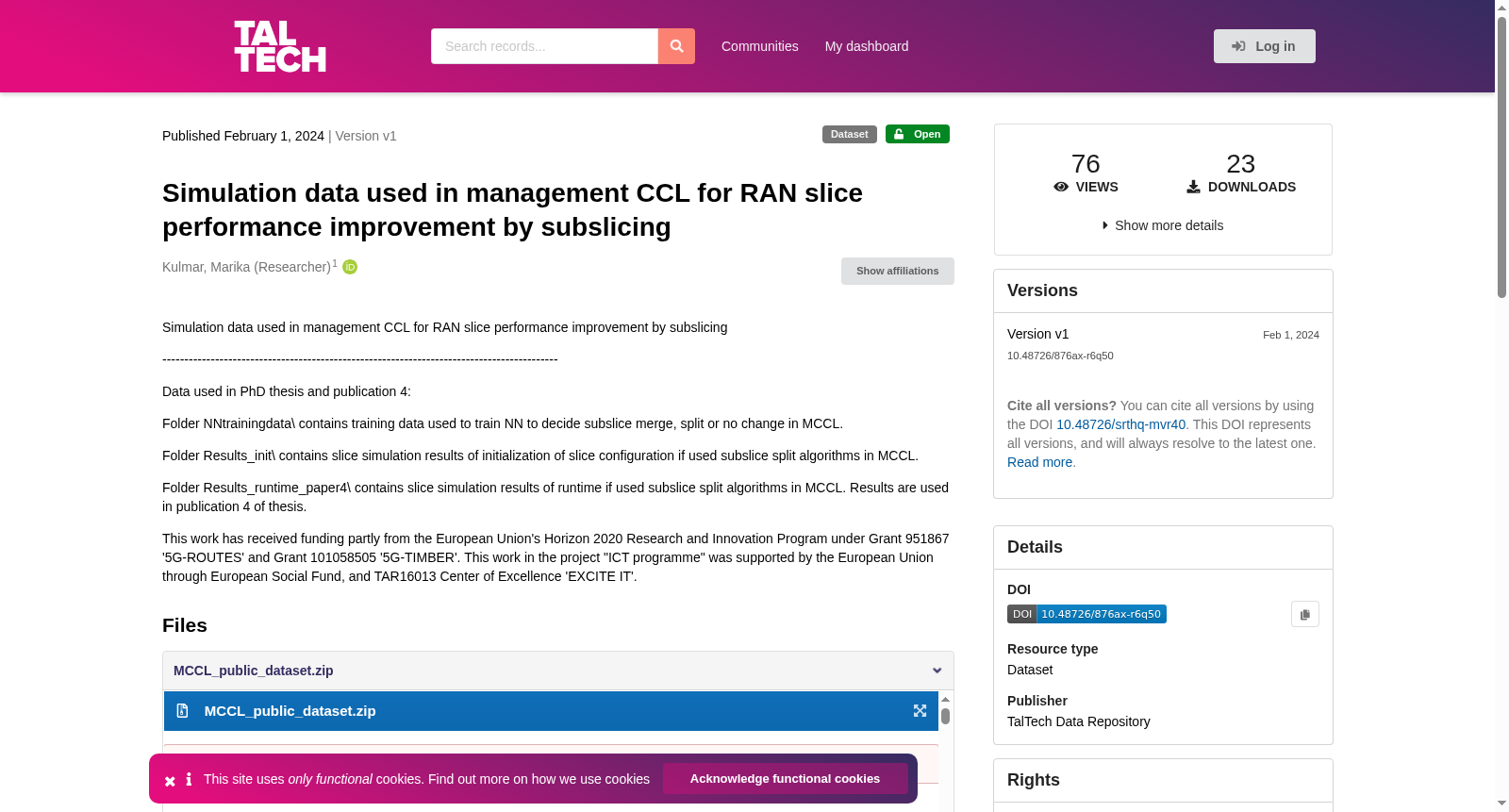Open the all-versions DOI 10.48726/srthq-mvr40 link
The image size is (1509, 812).
[x=1120, y=424]
